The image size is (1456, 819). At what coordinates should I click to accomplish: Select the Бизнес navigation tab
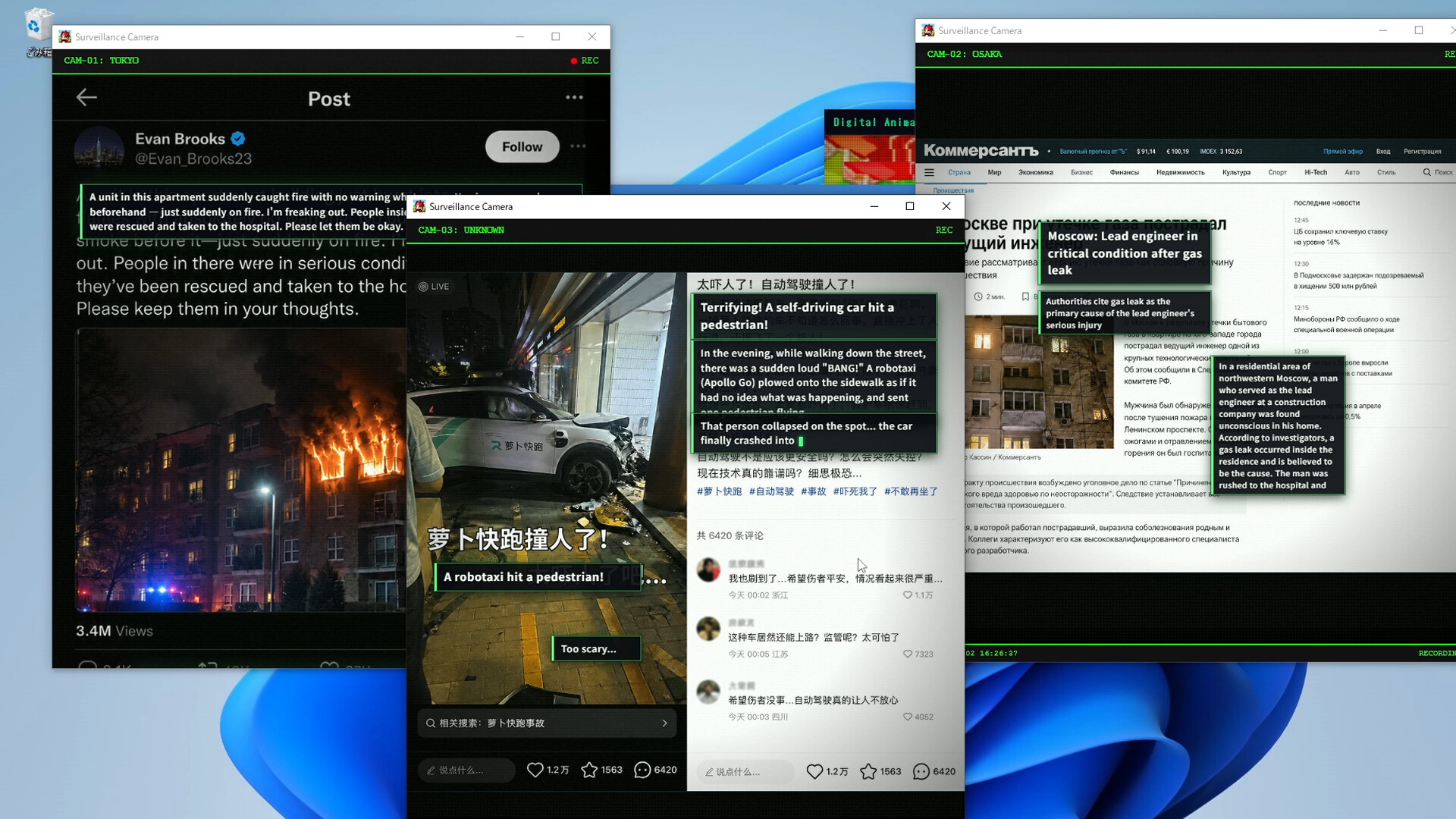coord(1081,172)
